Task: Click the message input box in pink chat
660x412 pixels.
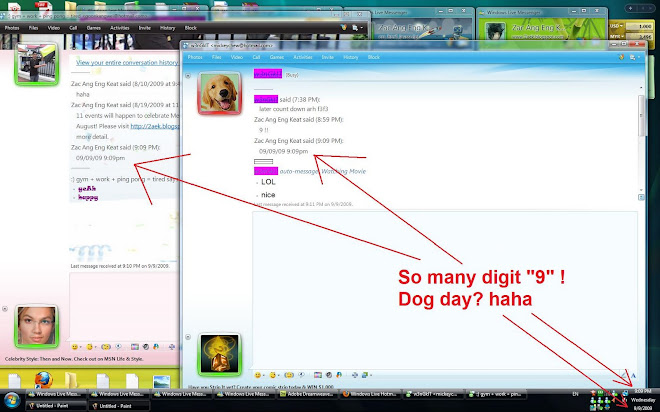Action: [x=125, y=306]
